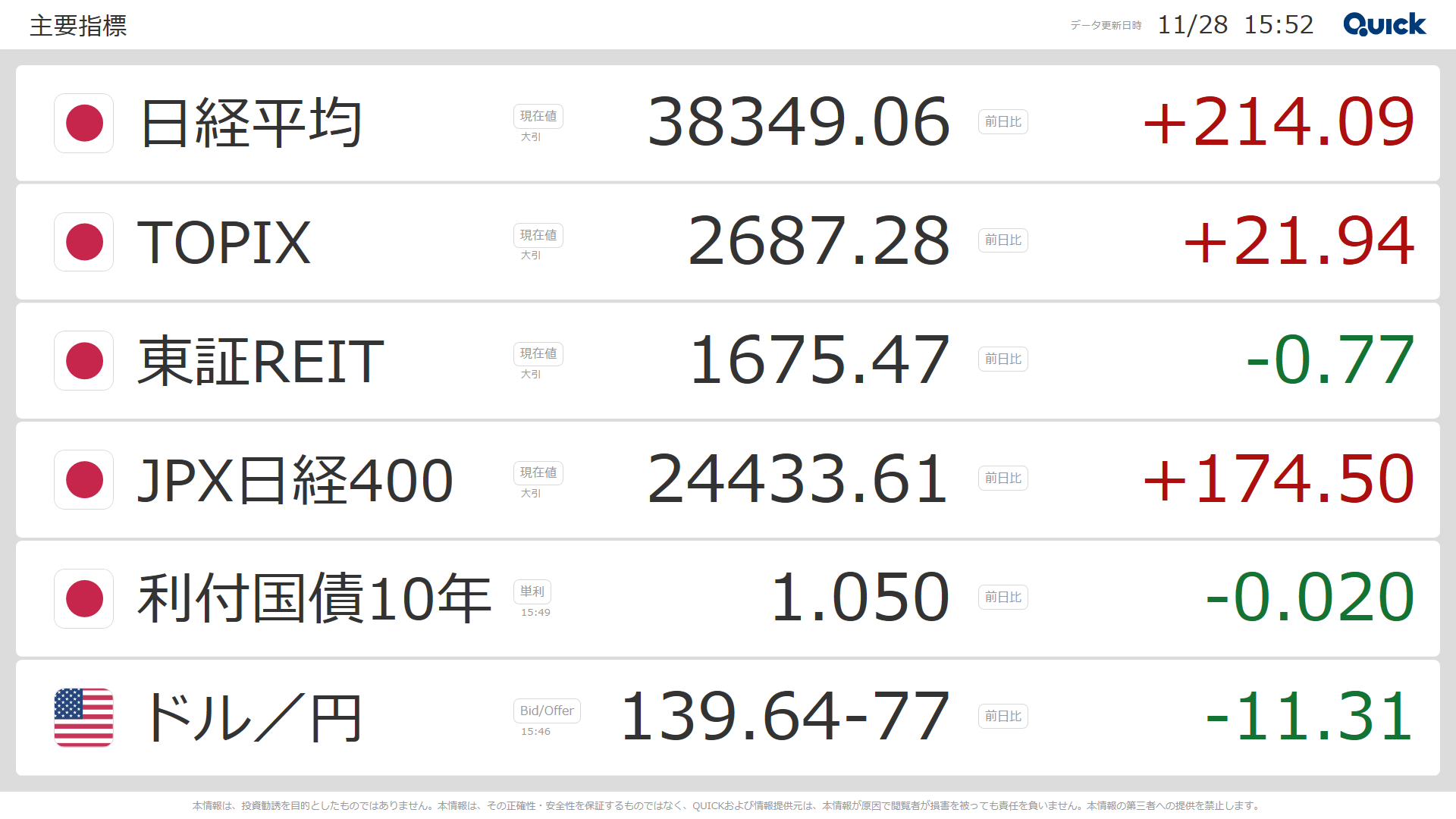Click the data update time 11/28 15:52
This screenshot has width=1456, height=819.
[x=1235, y=25]
